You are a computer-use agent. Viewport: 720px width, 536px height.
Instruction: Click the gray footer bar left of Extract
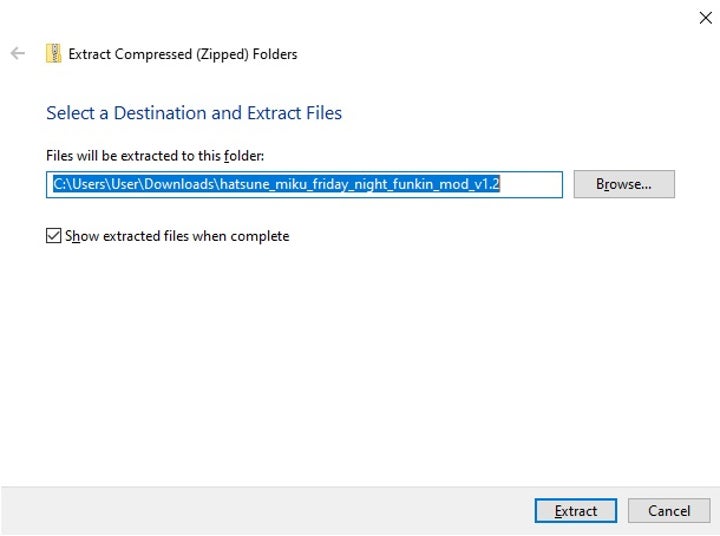tap(260, 511)
